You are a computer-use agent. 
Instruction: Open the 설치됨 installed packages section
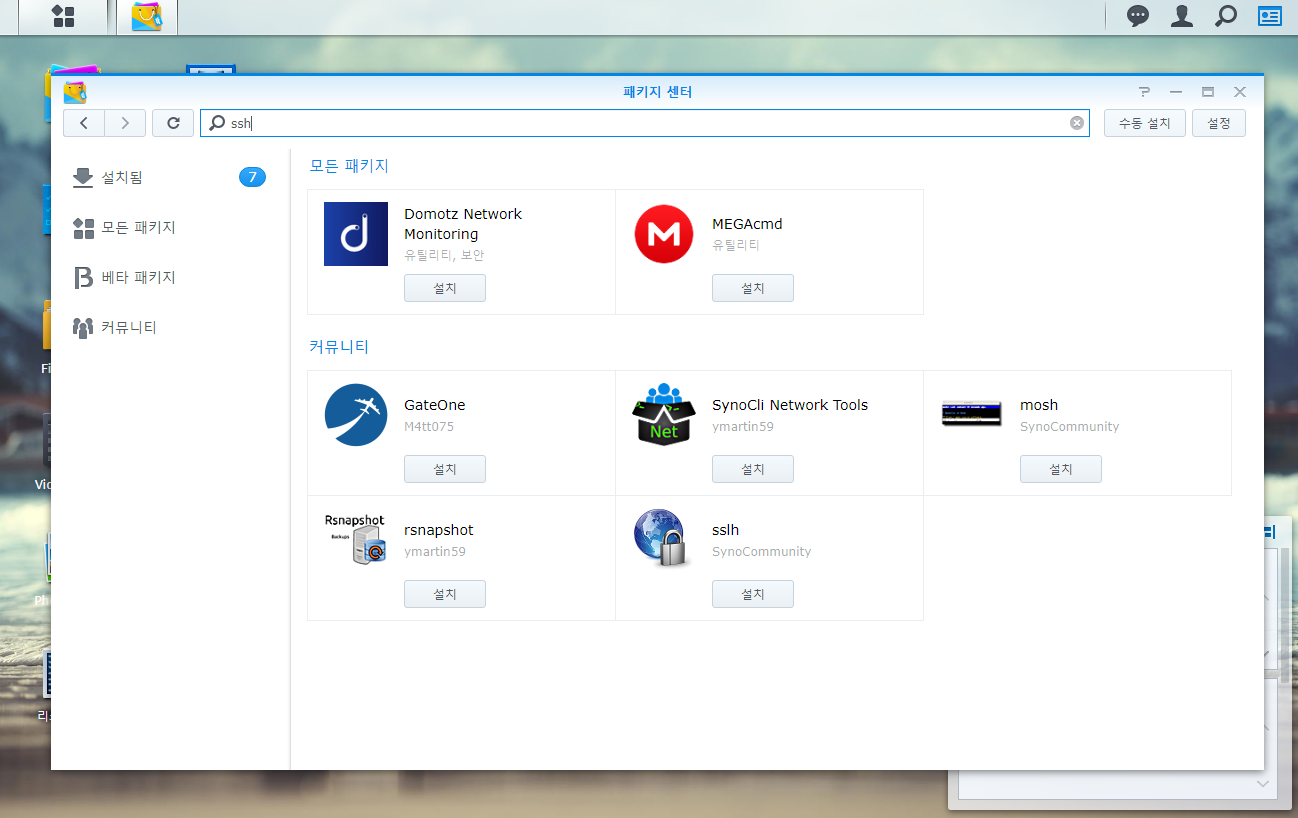(170, 177)
